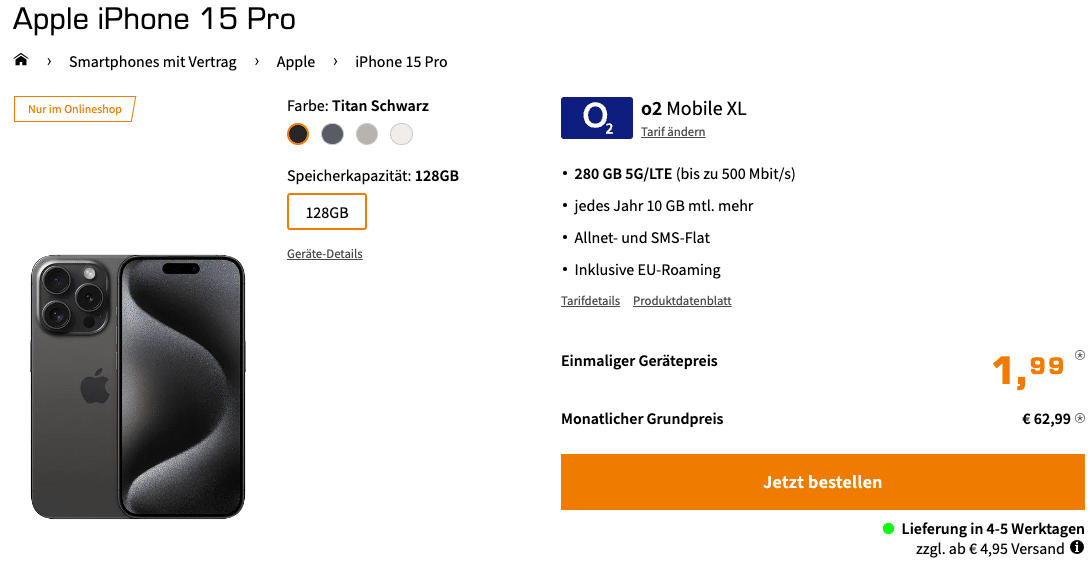Open Smartphones mit Vertrag breadcrumb
This screenshot has height=575, width=1092.
(153, 62)
